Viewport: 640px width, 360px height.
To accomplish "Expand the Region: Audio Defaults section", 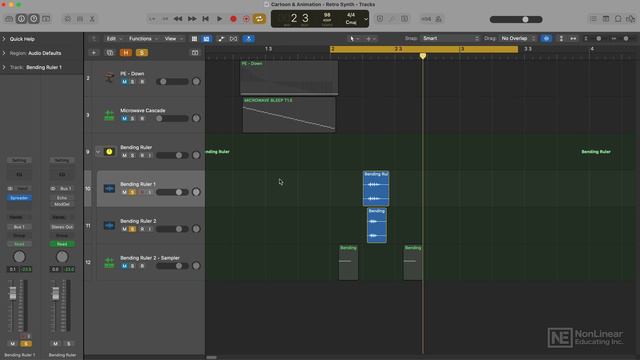I will point(4,53).
